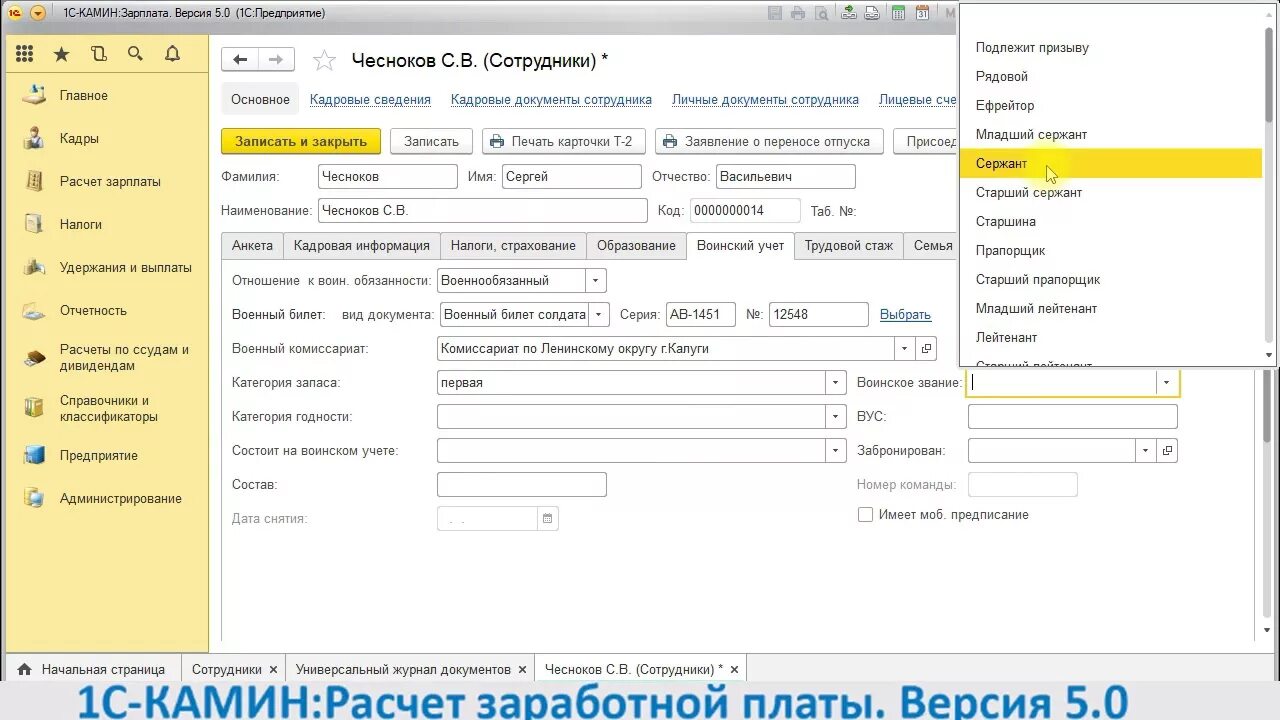1280x720 pixels.
Task: Click the Print icon in the top toolbar
Action: pyautogui.click(x=798, y=13)
